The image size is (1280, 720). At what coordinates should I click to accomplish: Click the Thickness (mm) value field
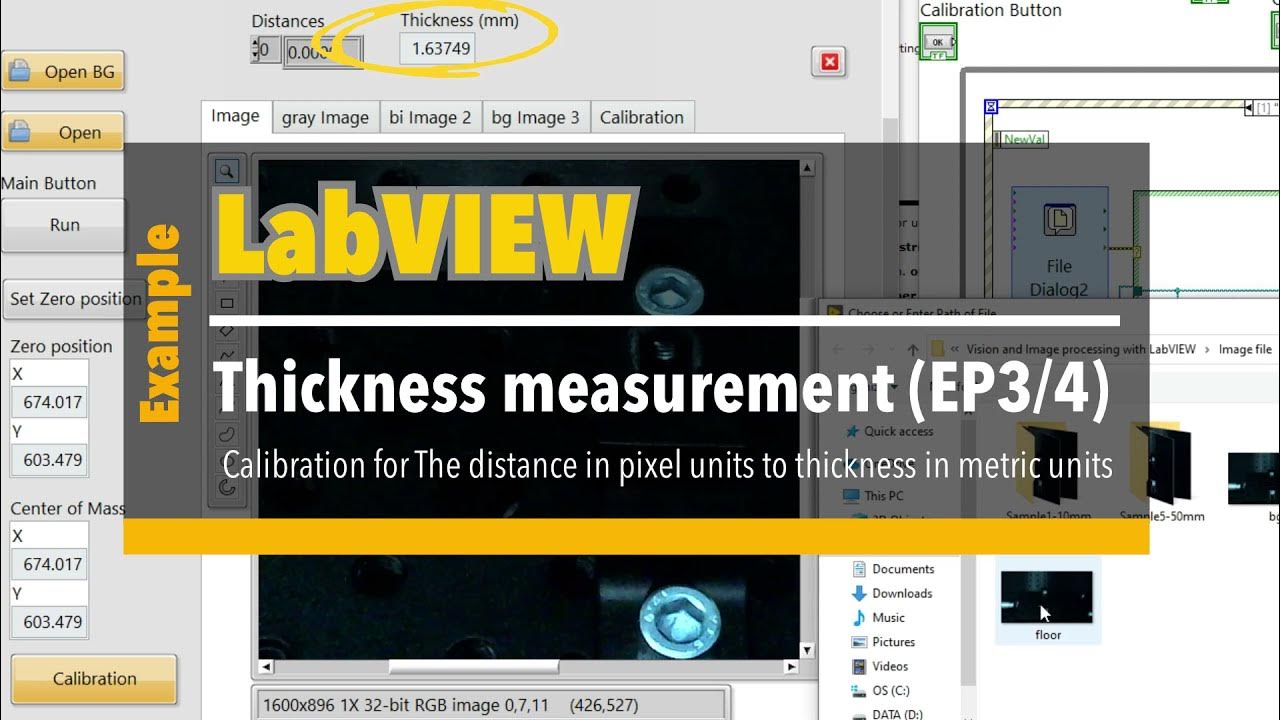pyautogui.click(x=437, y=49)
